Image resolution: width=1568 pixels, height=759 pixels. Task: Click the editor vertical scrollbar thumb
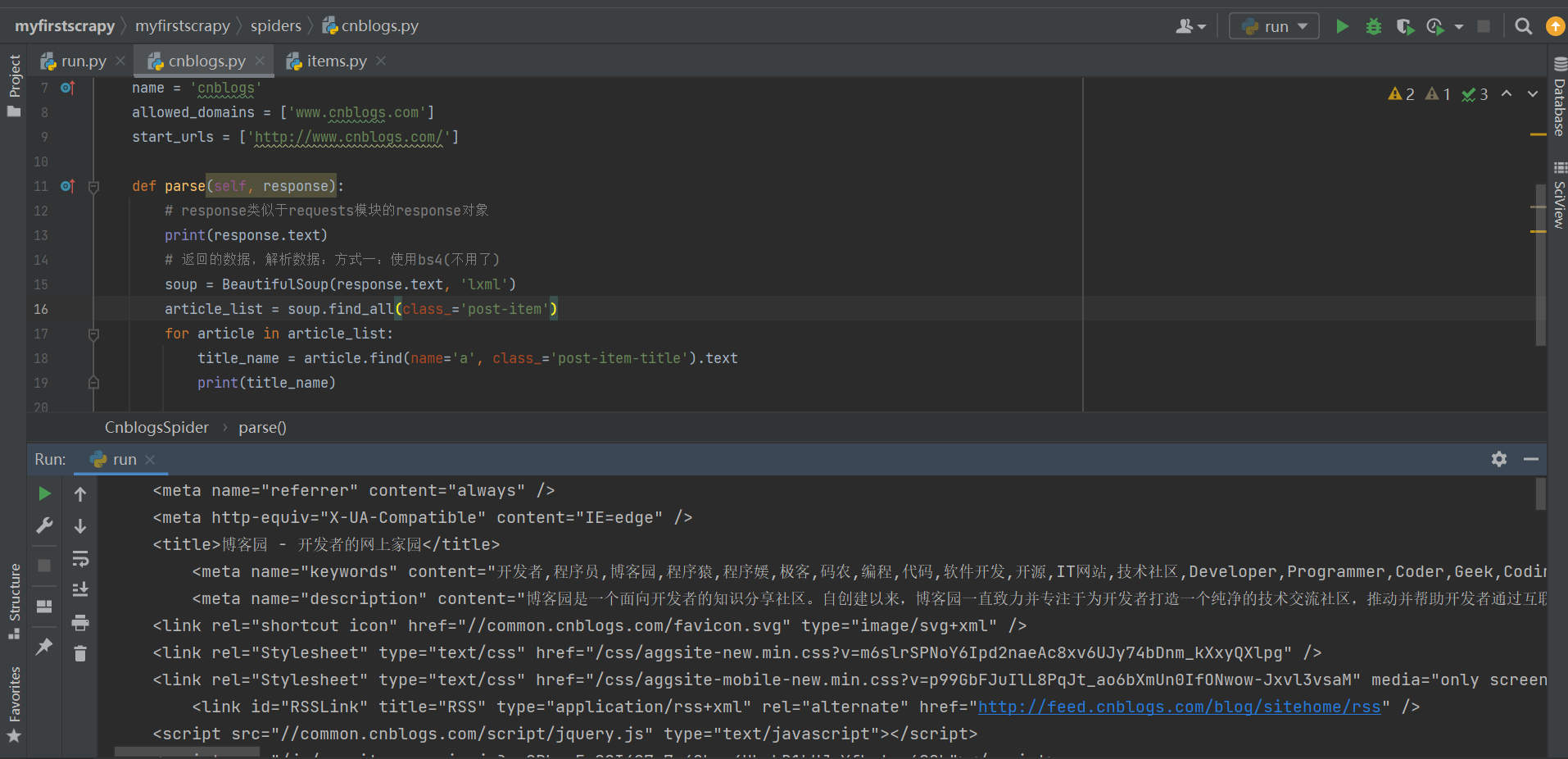(1540, 264)
